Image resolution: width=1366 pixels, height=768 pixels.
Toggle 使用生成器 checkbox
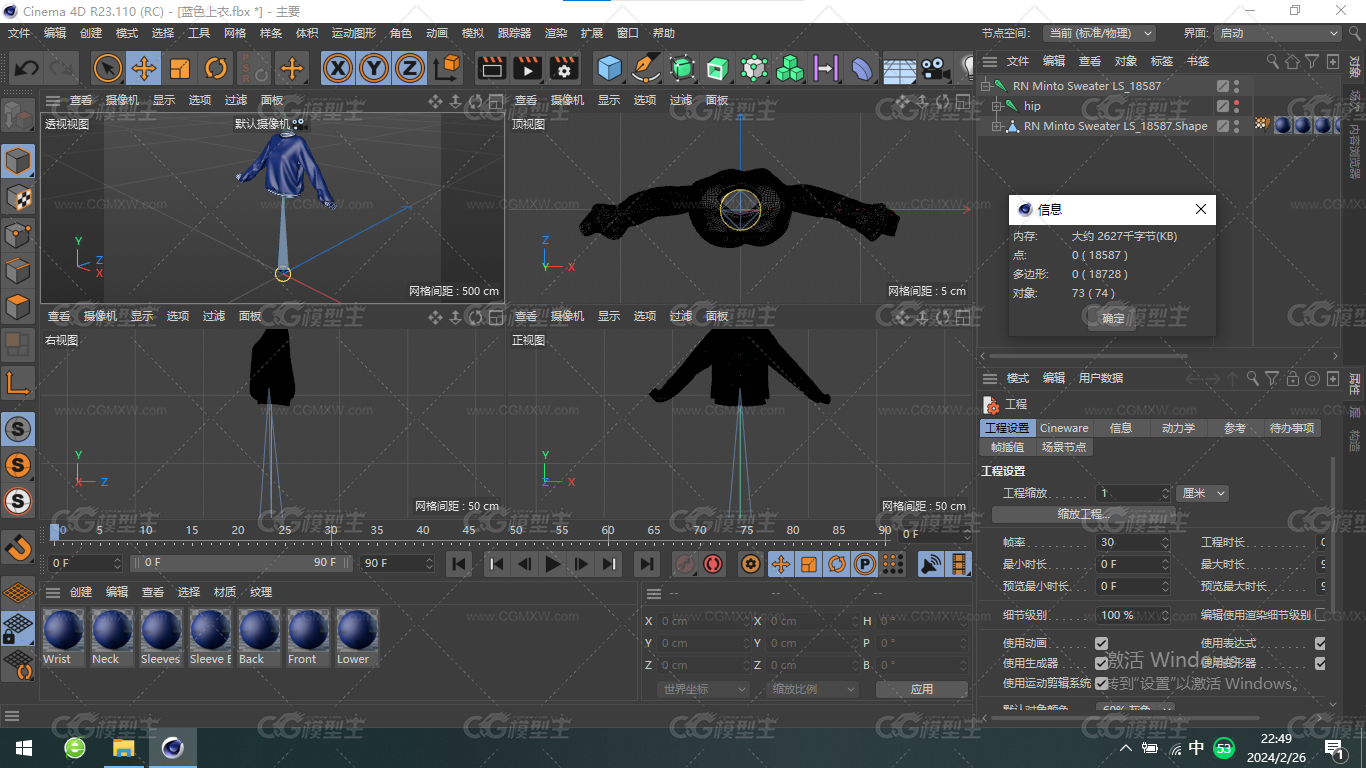point(1101,663)
